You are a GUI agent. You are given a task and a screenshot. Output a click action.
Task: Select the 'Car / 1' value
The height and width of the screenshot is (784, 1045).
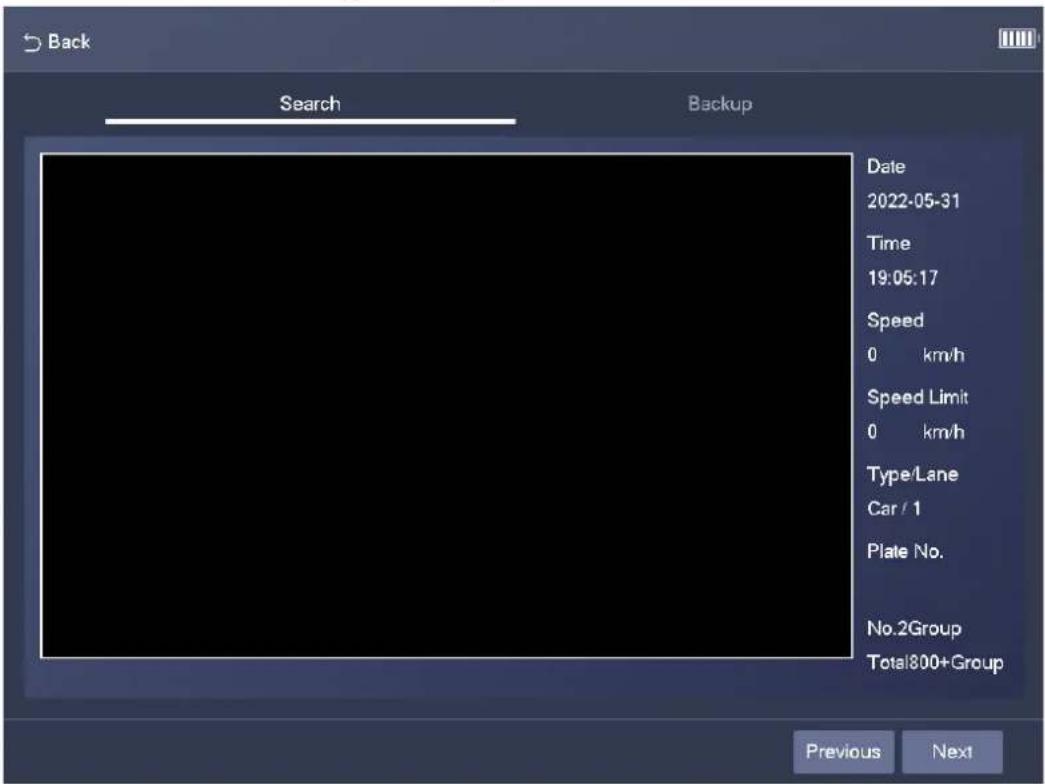coord(894,509)
